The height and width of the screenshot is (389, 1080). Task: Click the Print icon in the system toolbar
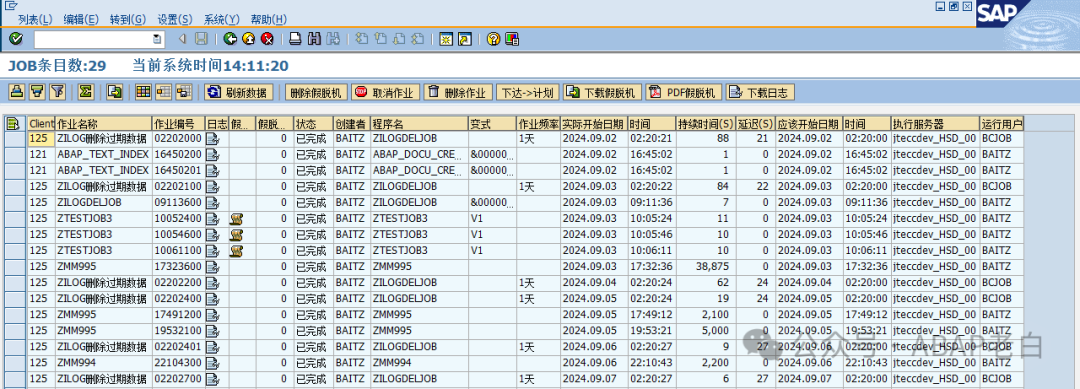point(295,39)
